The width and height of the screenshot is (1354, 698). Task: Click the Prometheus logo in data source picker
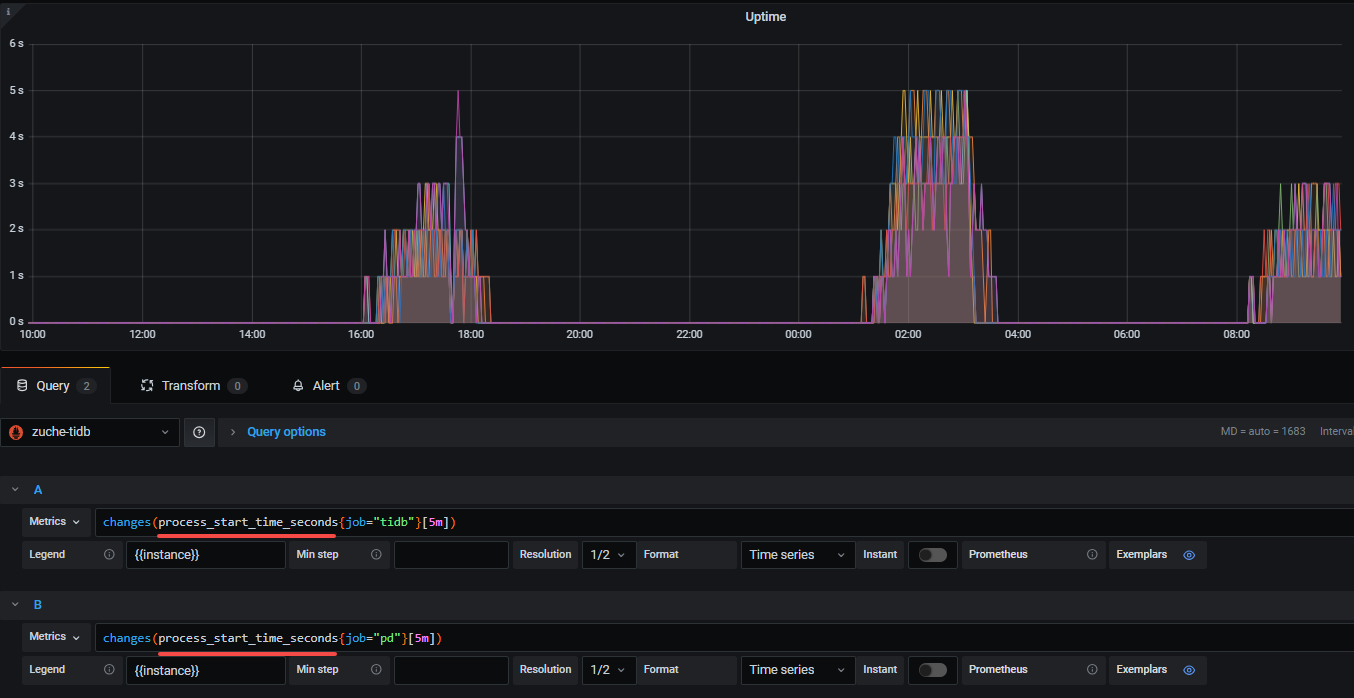16,432
